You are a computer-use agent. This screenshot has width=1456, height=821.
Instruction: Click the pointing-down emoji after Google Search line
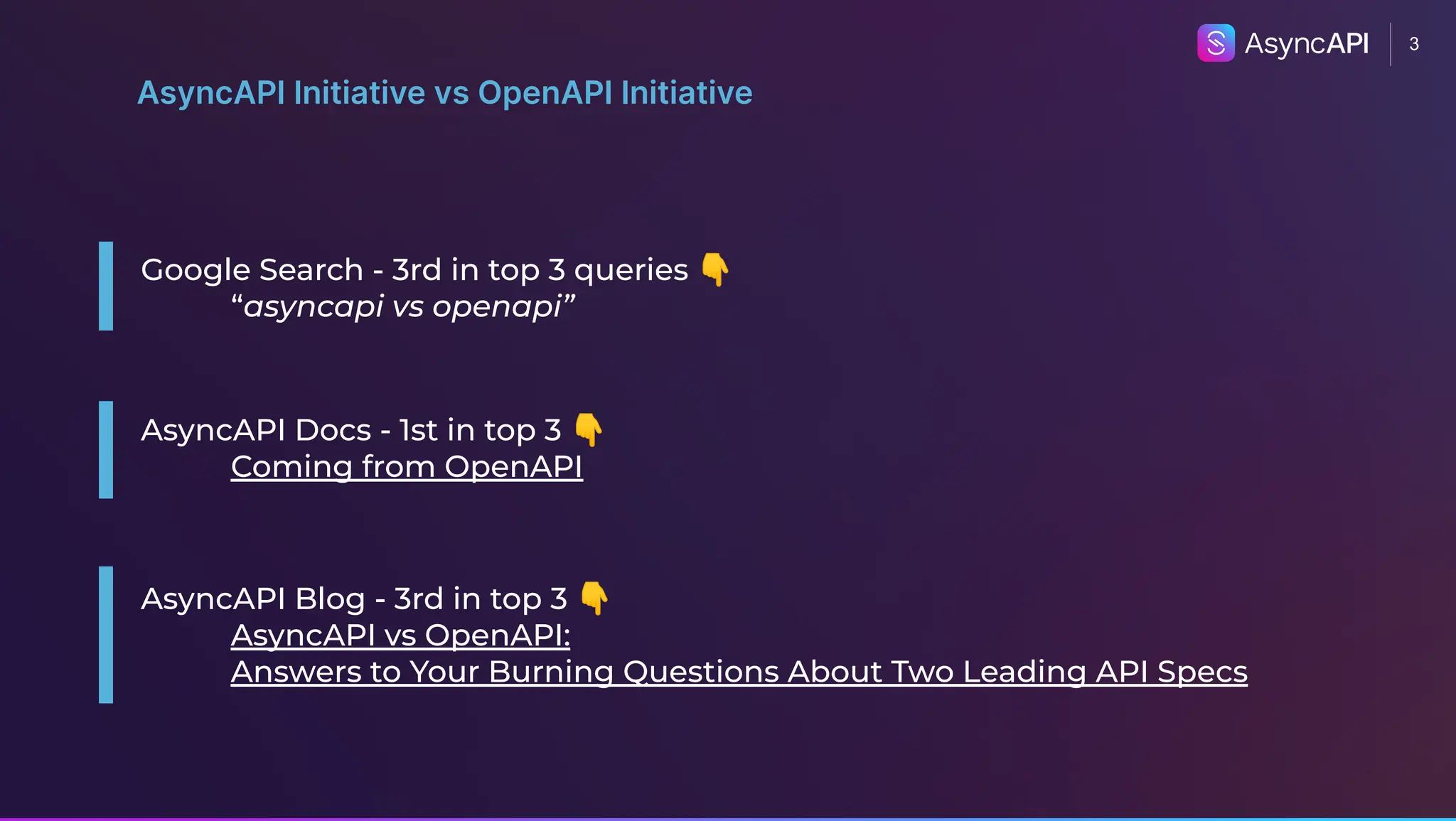pyautogui.click(x=715, y=269)
